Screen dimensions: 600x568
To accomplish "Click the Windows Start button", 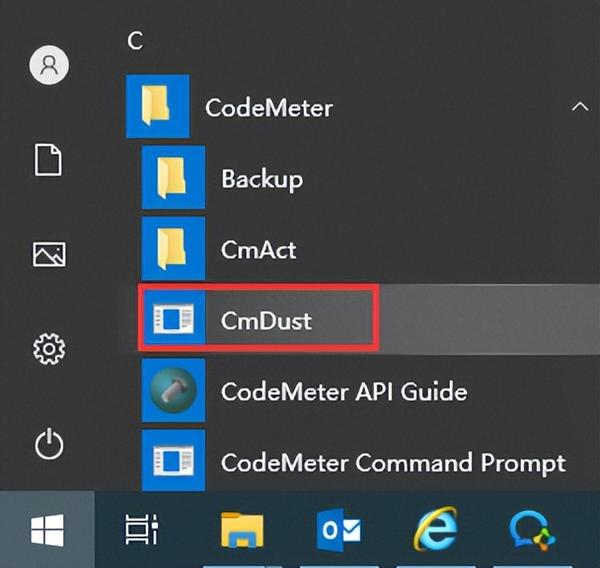I will point(47,530).
